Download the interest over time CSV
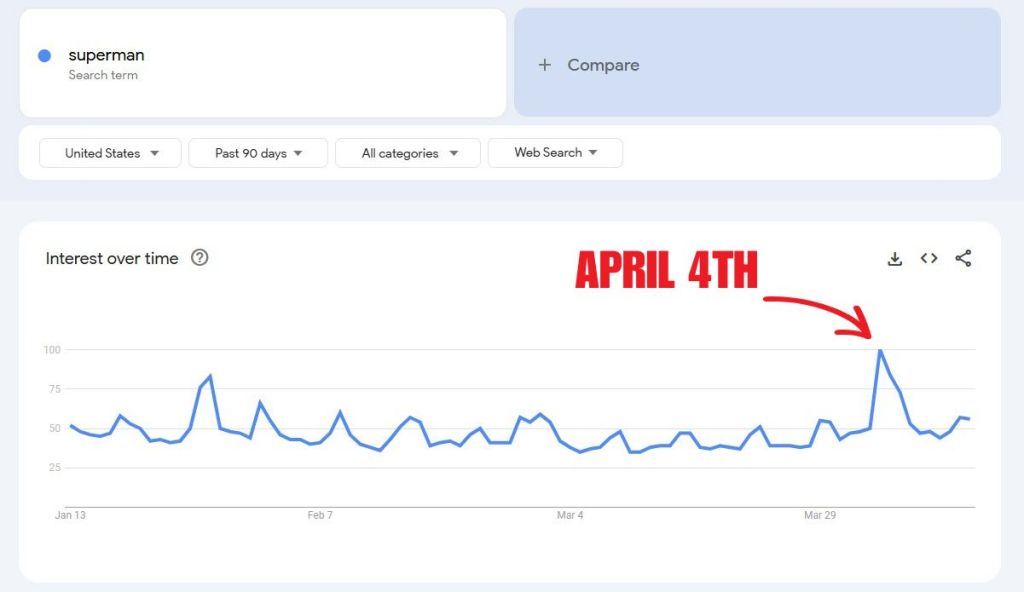Screen dimensions: 1024x592 click(x=895, y=259)
